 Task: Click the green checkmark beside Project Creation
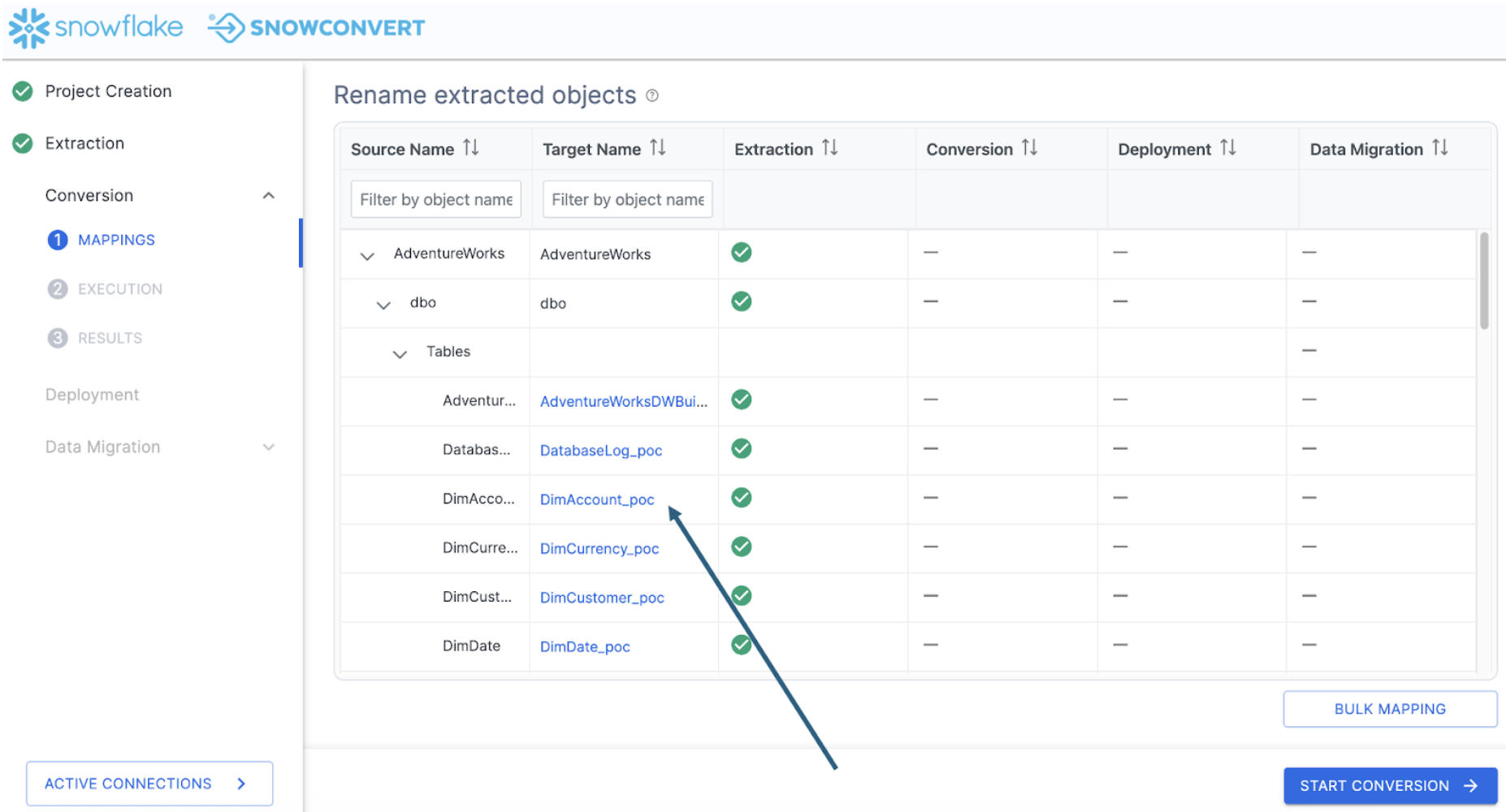pyautogui.click(x=22, y=91)
